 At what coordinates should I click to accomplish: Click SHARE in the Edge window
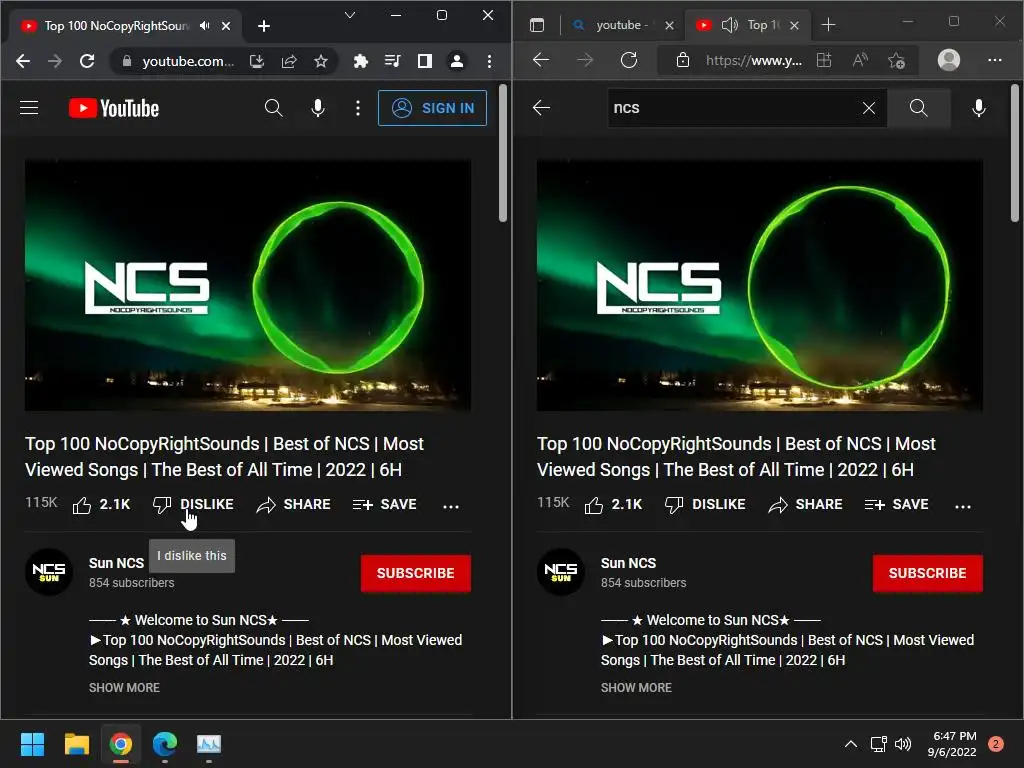point(805,504)
